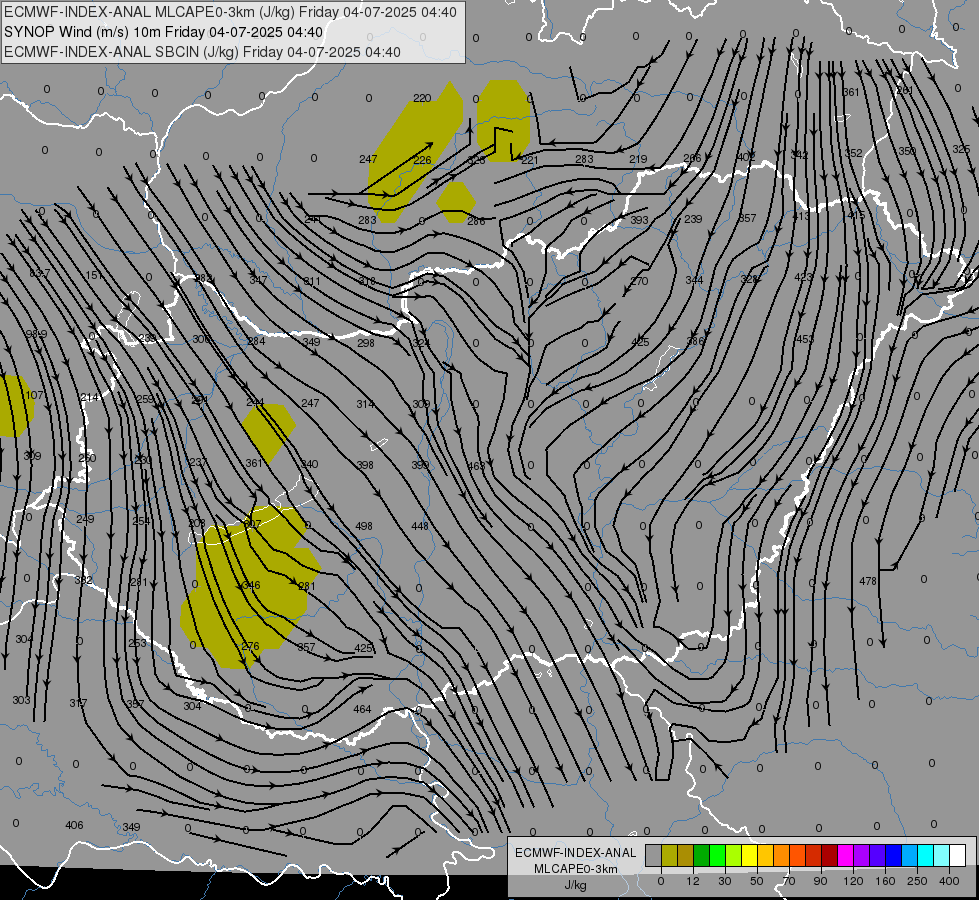
Task: Click the map value 332
Action: (84, 580)
